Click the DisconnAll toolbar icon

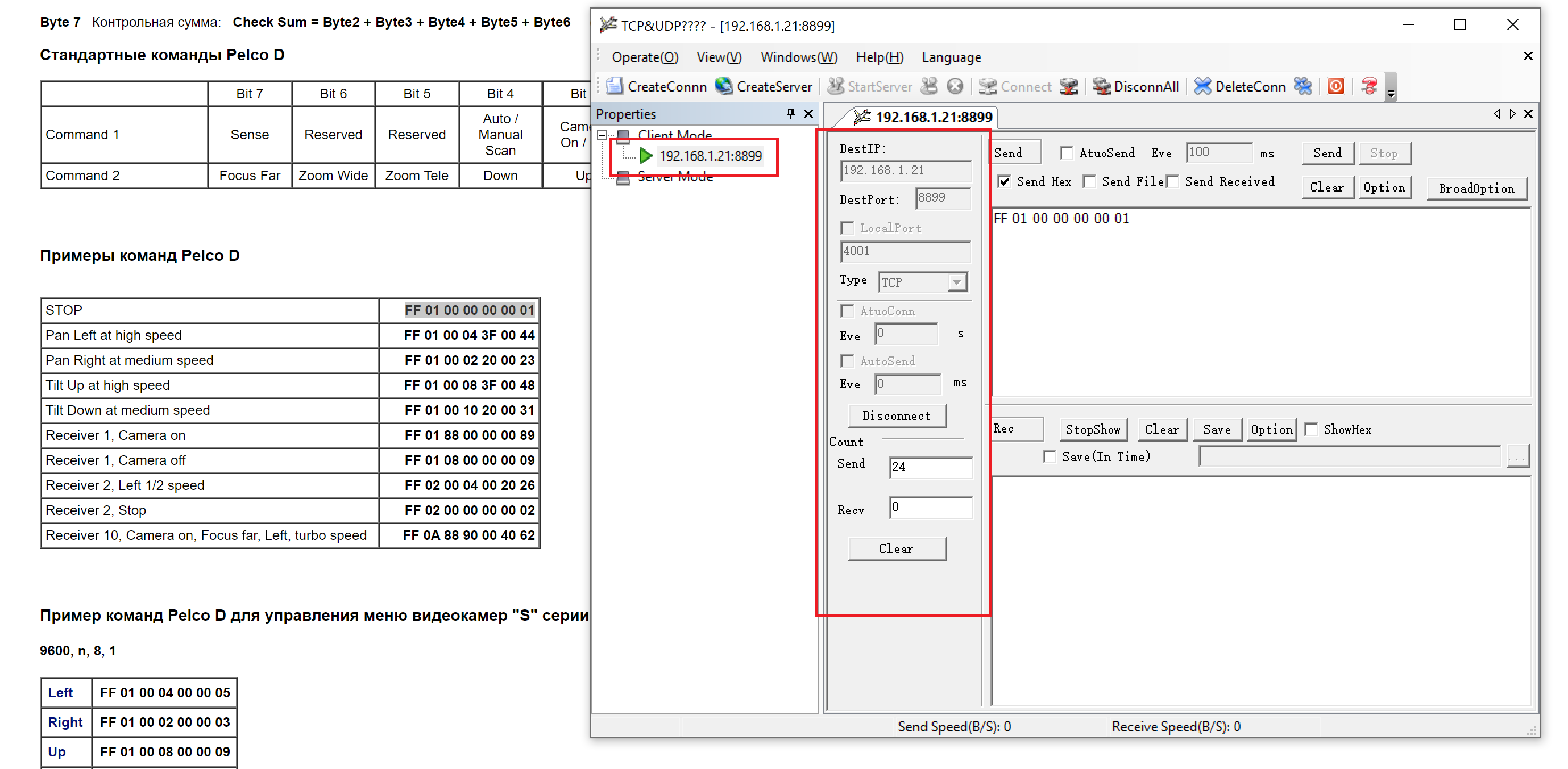[1101, 86]
